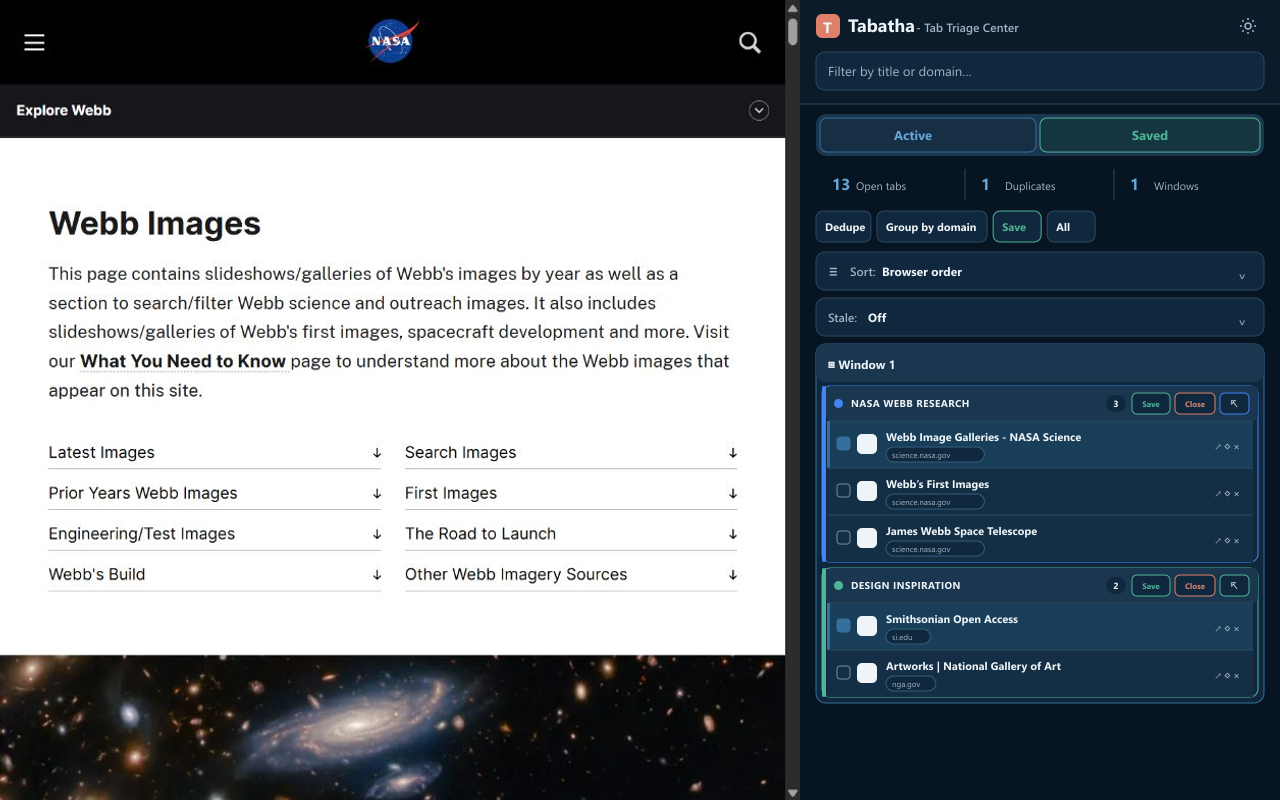Check the James Webb Space Telescope checkbox
The height and width of the screenshot is (800, 1280).
[x=843, y=538]
